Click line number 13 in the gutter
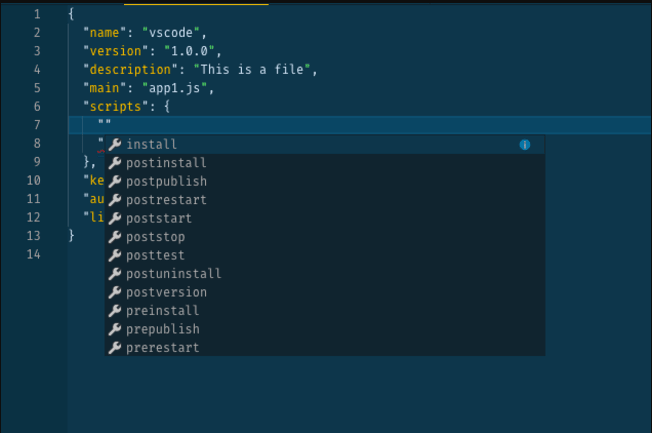Screen dimensions: 652x433 (34, 236)
